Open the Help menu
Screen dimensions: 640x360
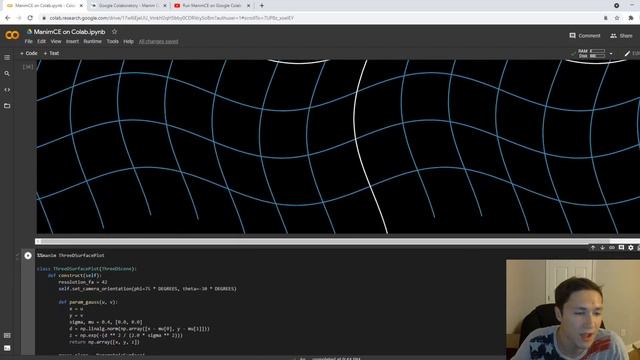[129, 41]
